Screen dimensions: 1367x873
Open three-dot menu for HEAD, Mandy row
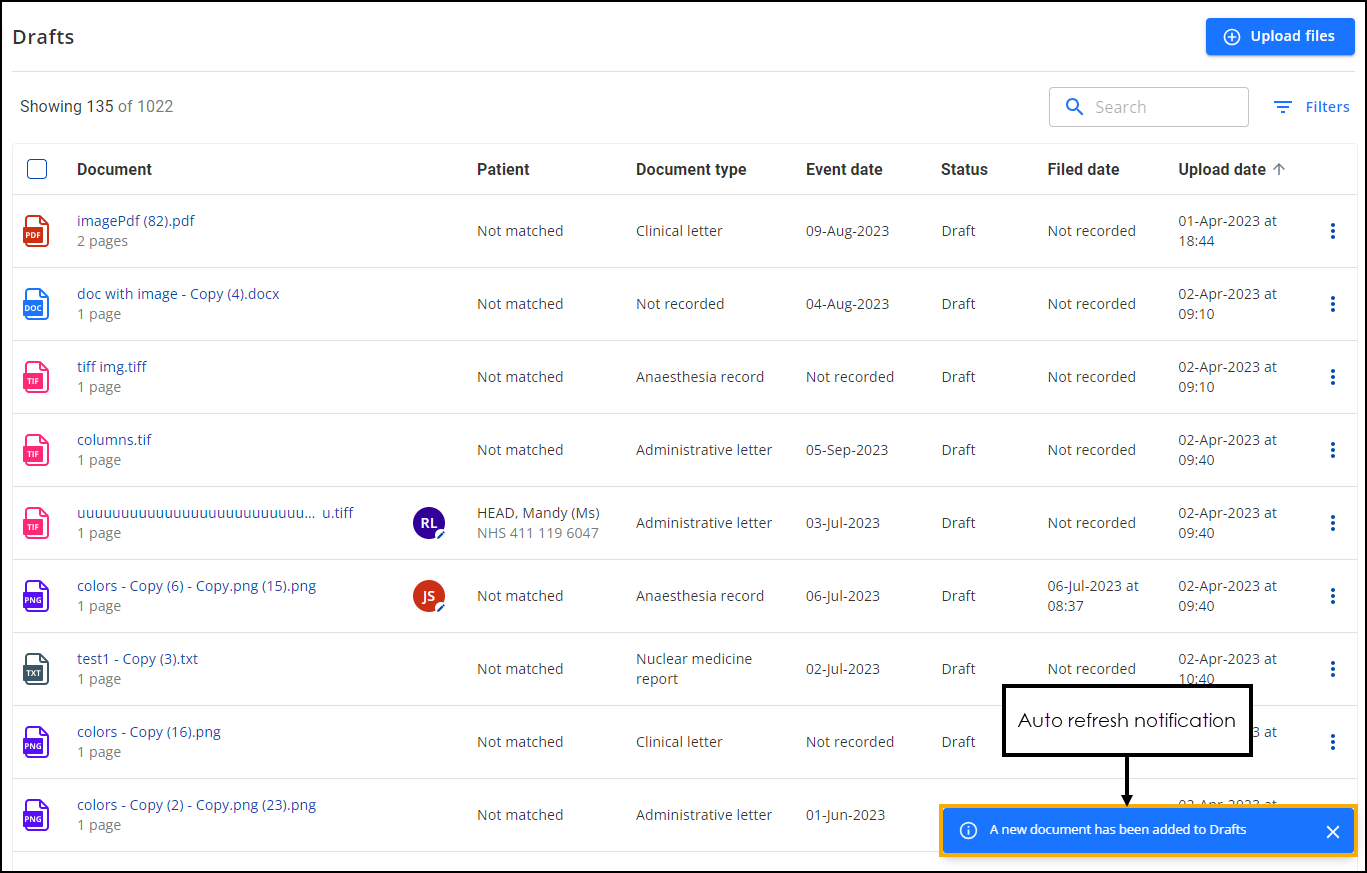coord(1332,523)
